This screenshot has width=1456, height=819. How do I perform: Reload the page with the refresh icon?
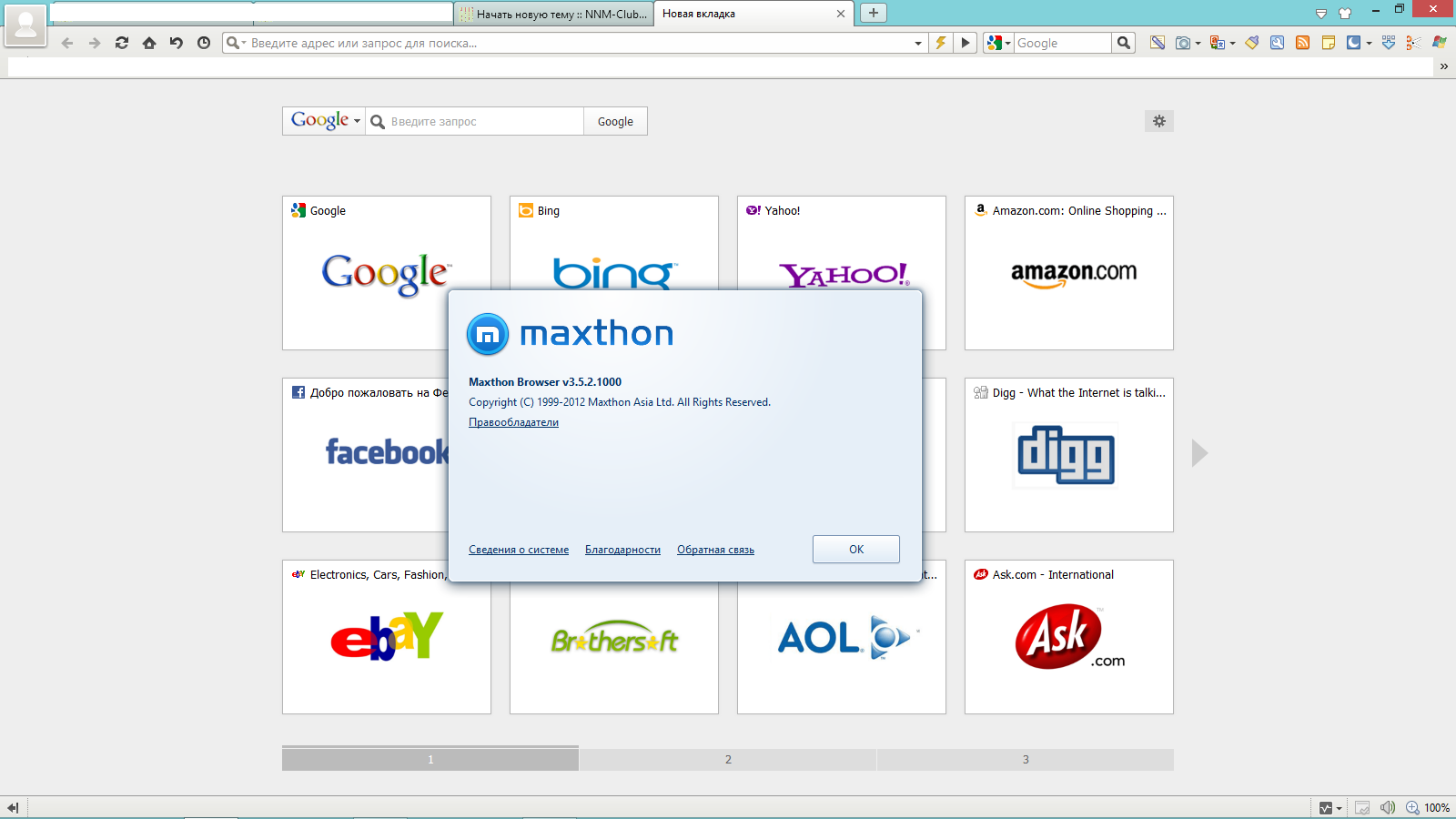pos(122,43)
